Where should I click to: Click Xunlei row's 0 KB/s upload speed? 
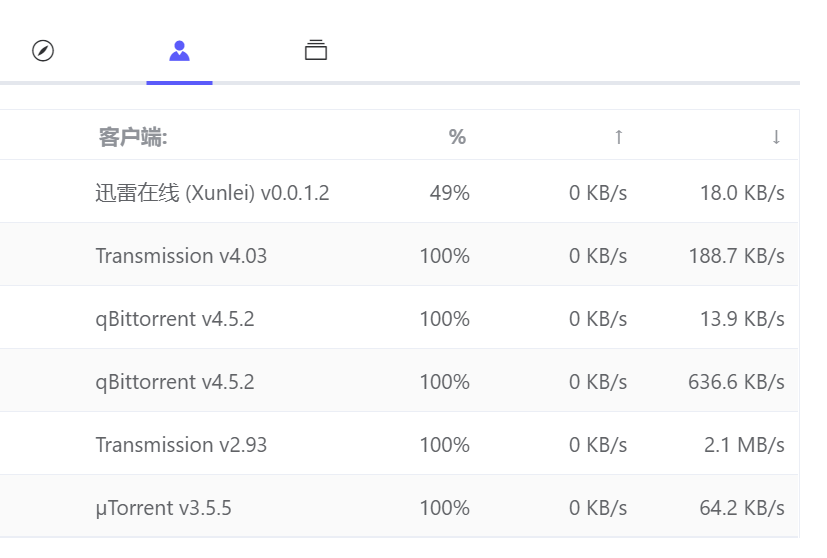[x=598, y=193]
